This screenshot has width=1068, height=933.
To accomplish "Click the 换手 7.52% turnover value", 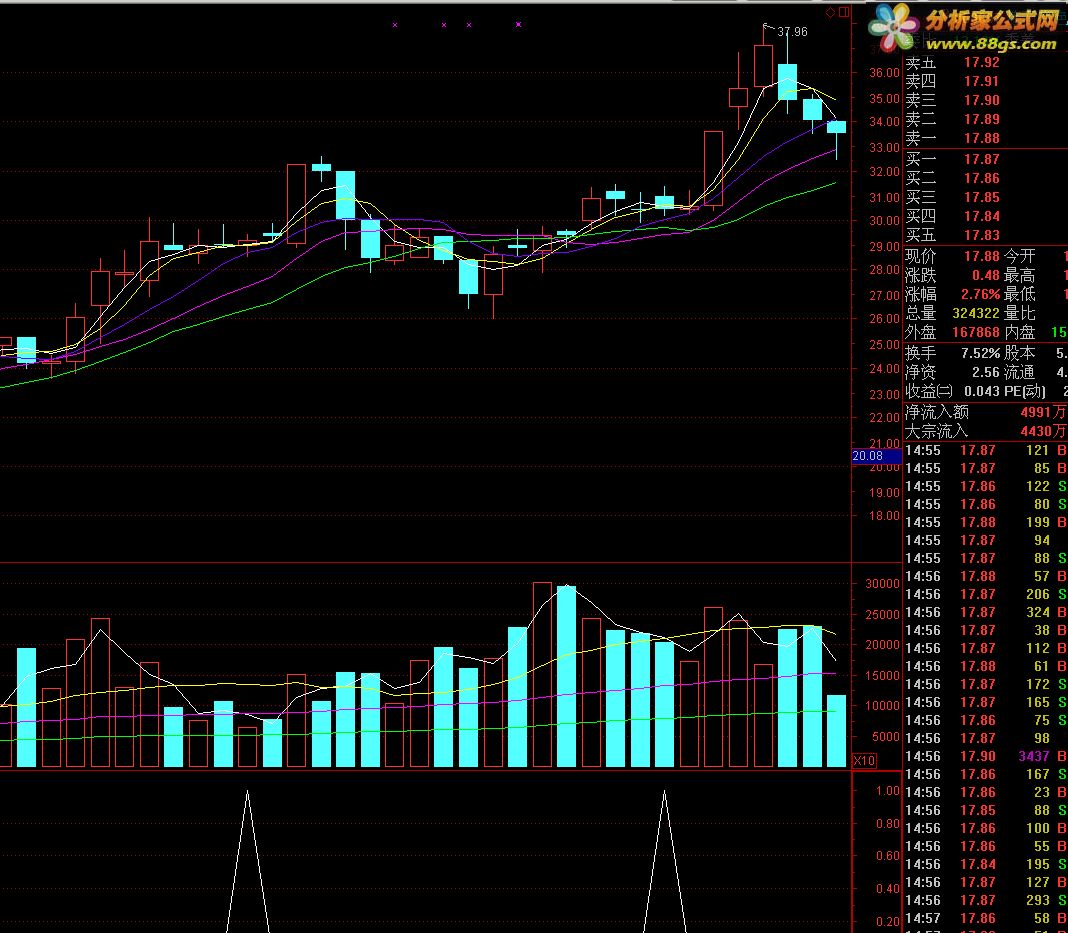I will pyautogui.click(x=981, y=354).
